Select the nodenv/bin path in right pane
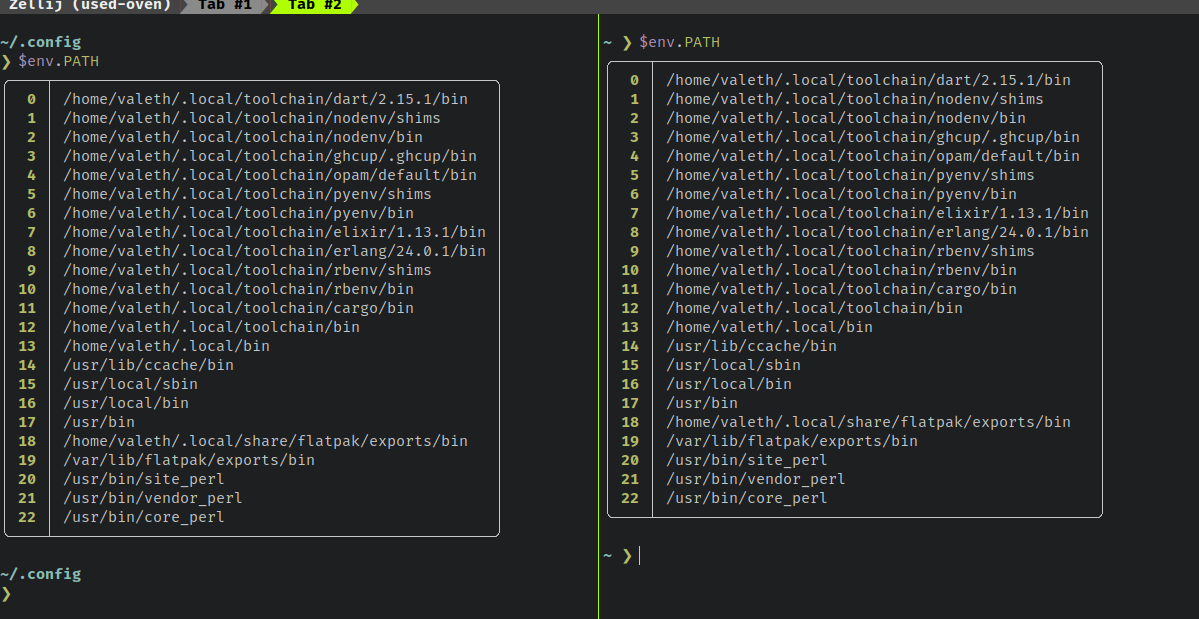This screenshot has height=619, width=1199. point(845,118)
